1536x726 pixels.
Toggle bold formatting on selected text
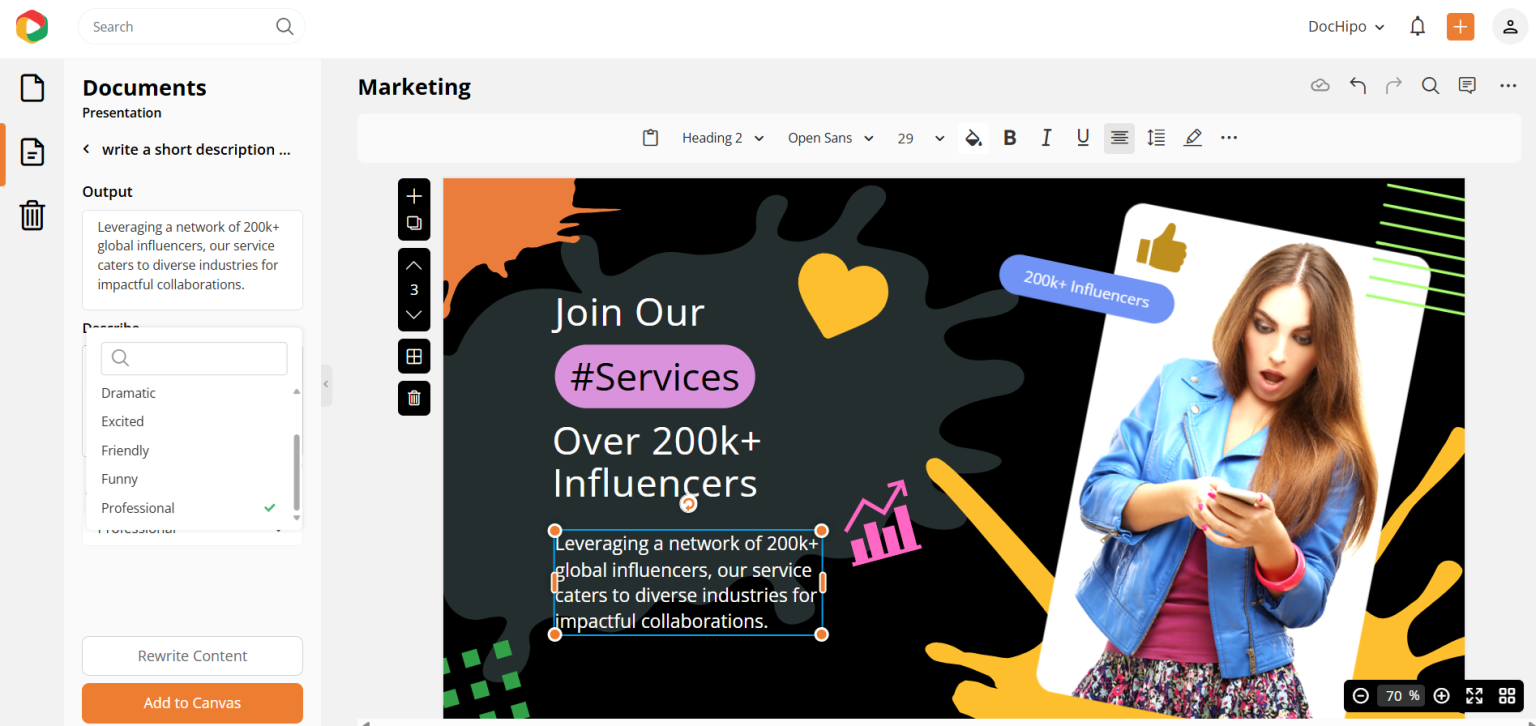point(1010,137)
